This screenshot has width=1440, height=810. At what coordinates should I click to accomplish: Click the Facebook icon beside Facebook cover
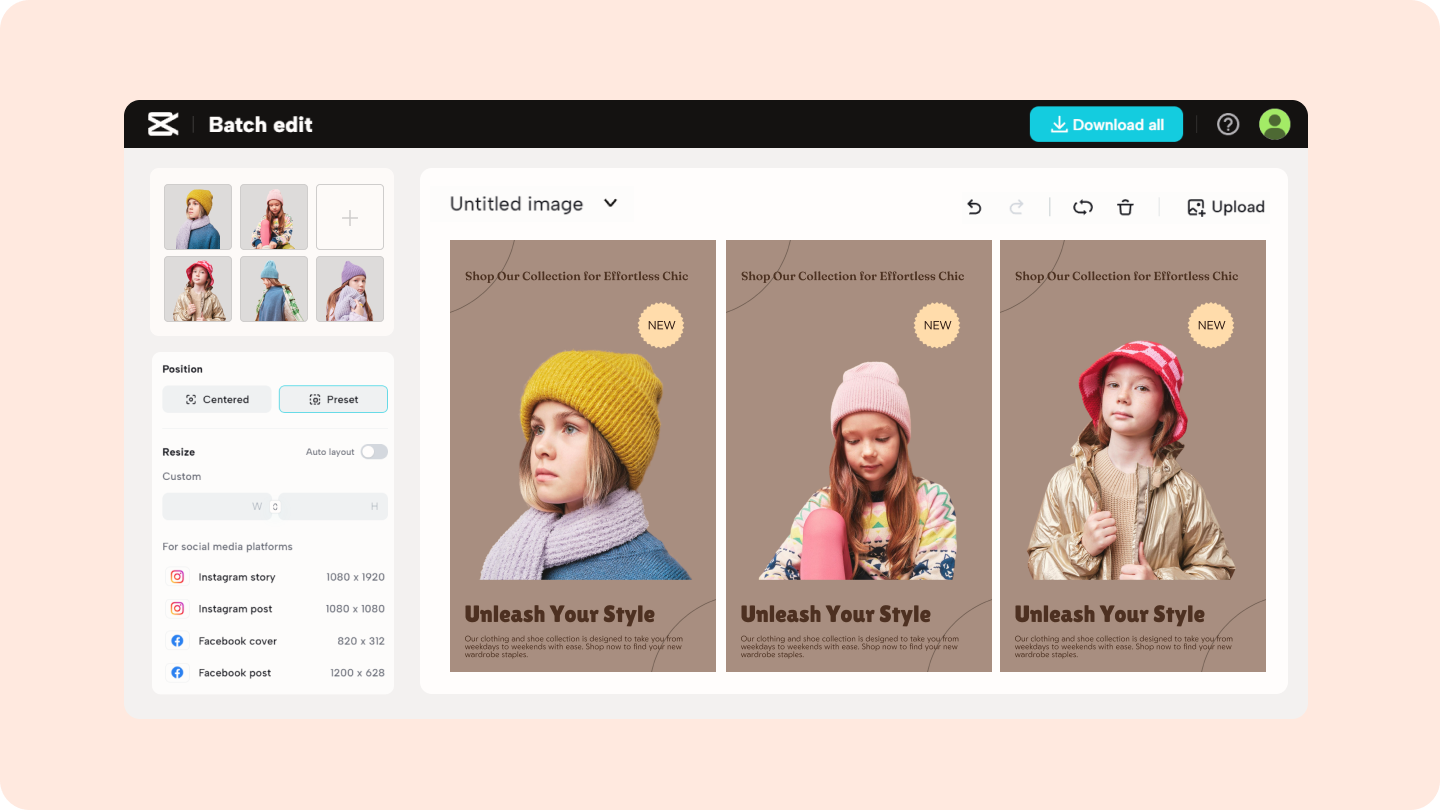click(177, 641)
